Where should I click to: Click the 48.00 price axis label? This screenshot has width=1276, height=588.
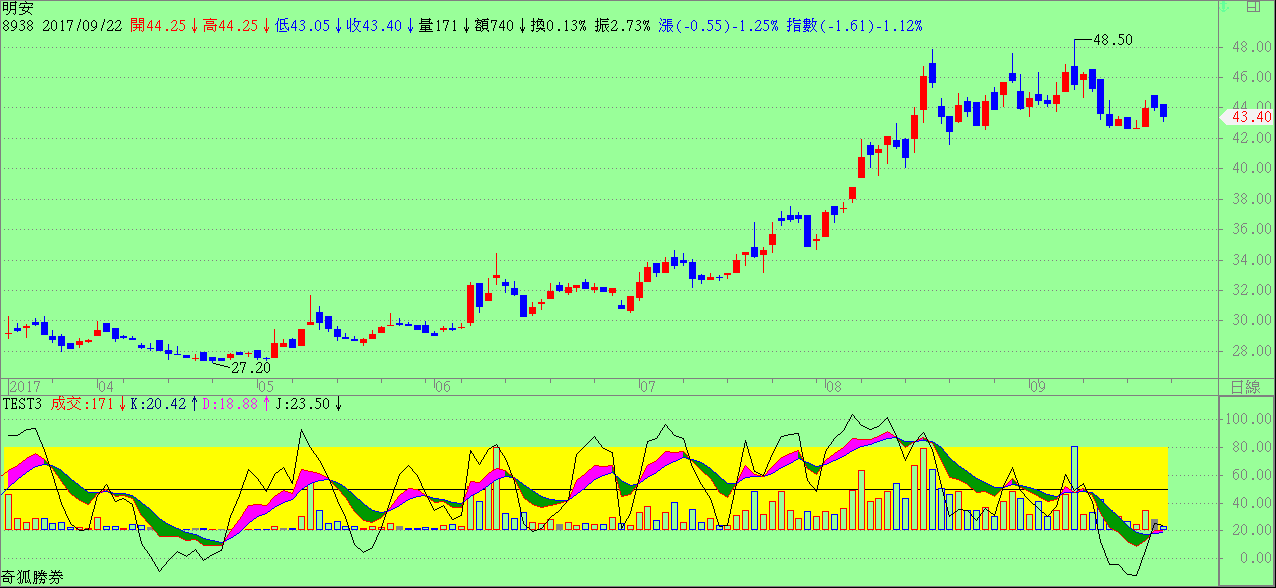tap(1251, 47)
